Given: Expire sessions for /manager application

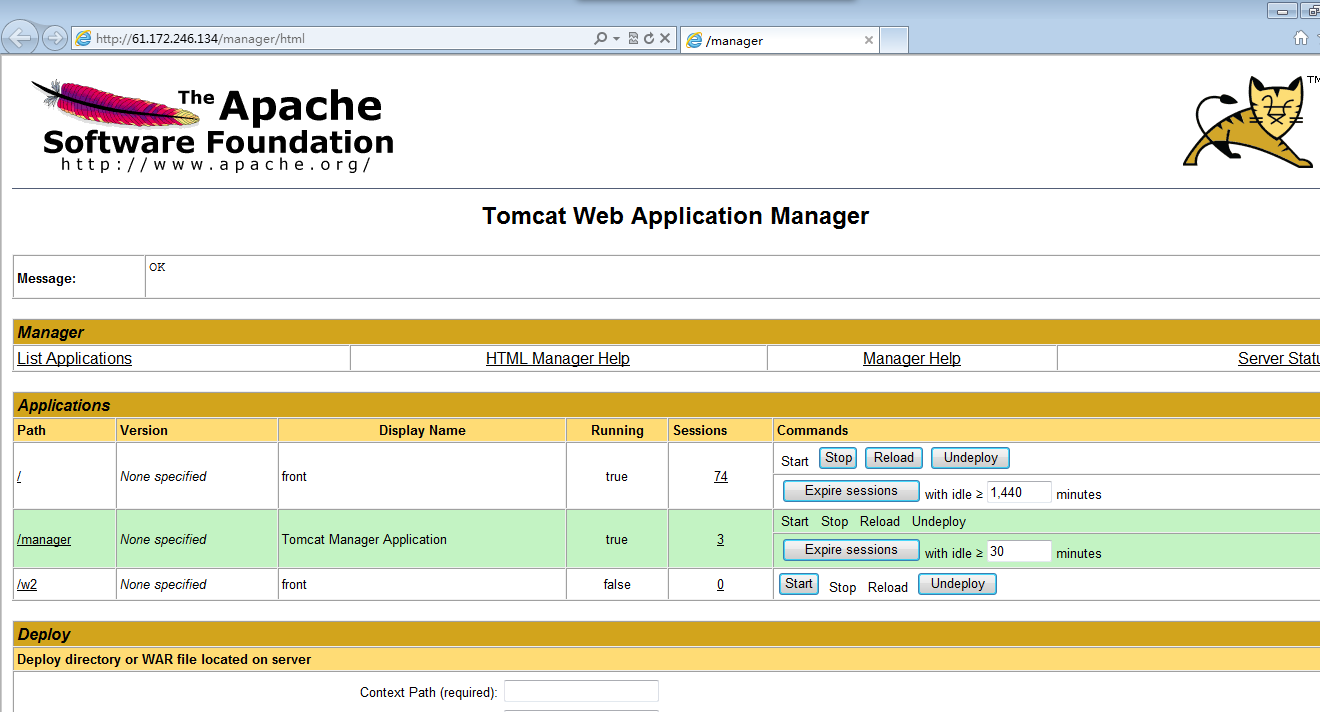Looking at the screenshot, I should [x=851, y=550].
